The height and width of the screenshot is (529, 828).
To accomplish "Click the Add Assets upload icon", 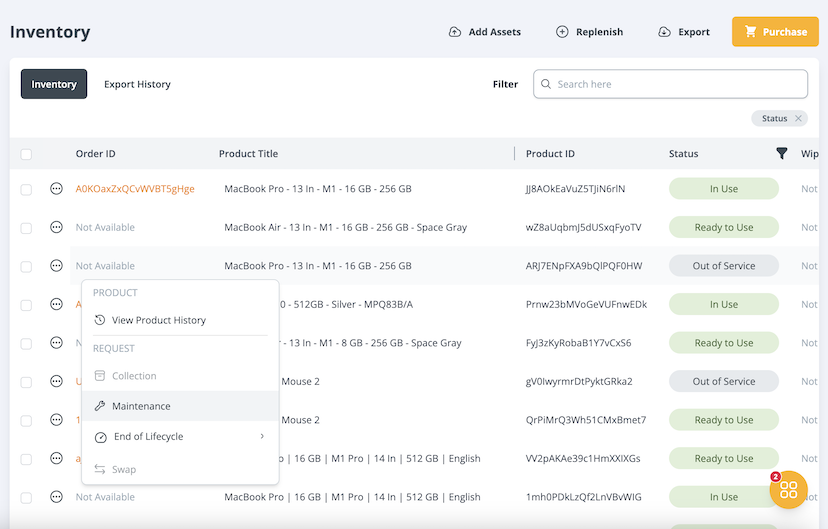I will coord(455,32).
